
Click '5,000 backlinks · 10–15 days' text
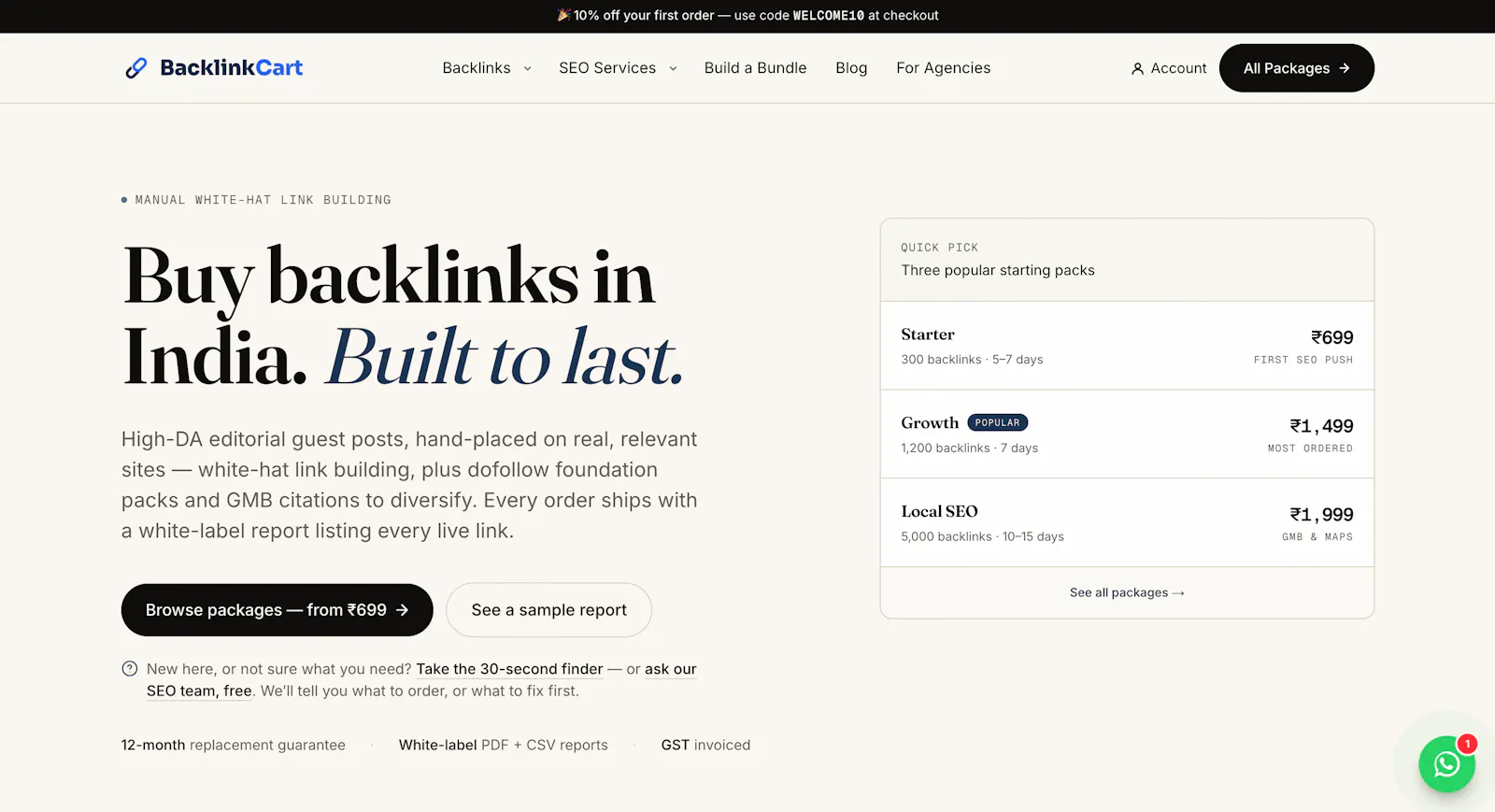(x=982, y=536)
